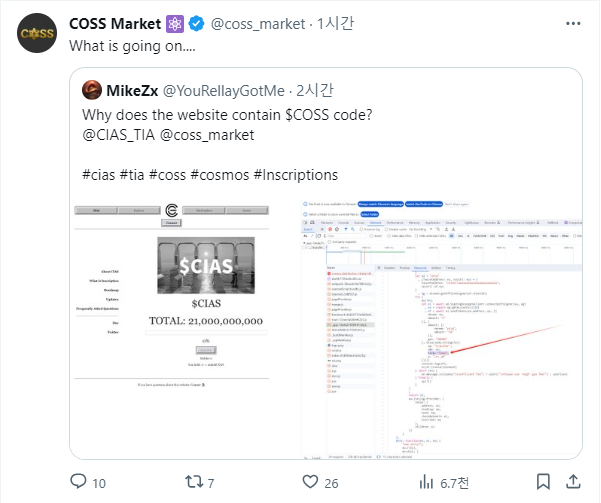The image size is (601, 503).
Task: Share the tweet with upload icon
Action: 573,482
